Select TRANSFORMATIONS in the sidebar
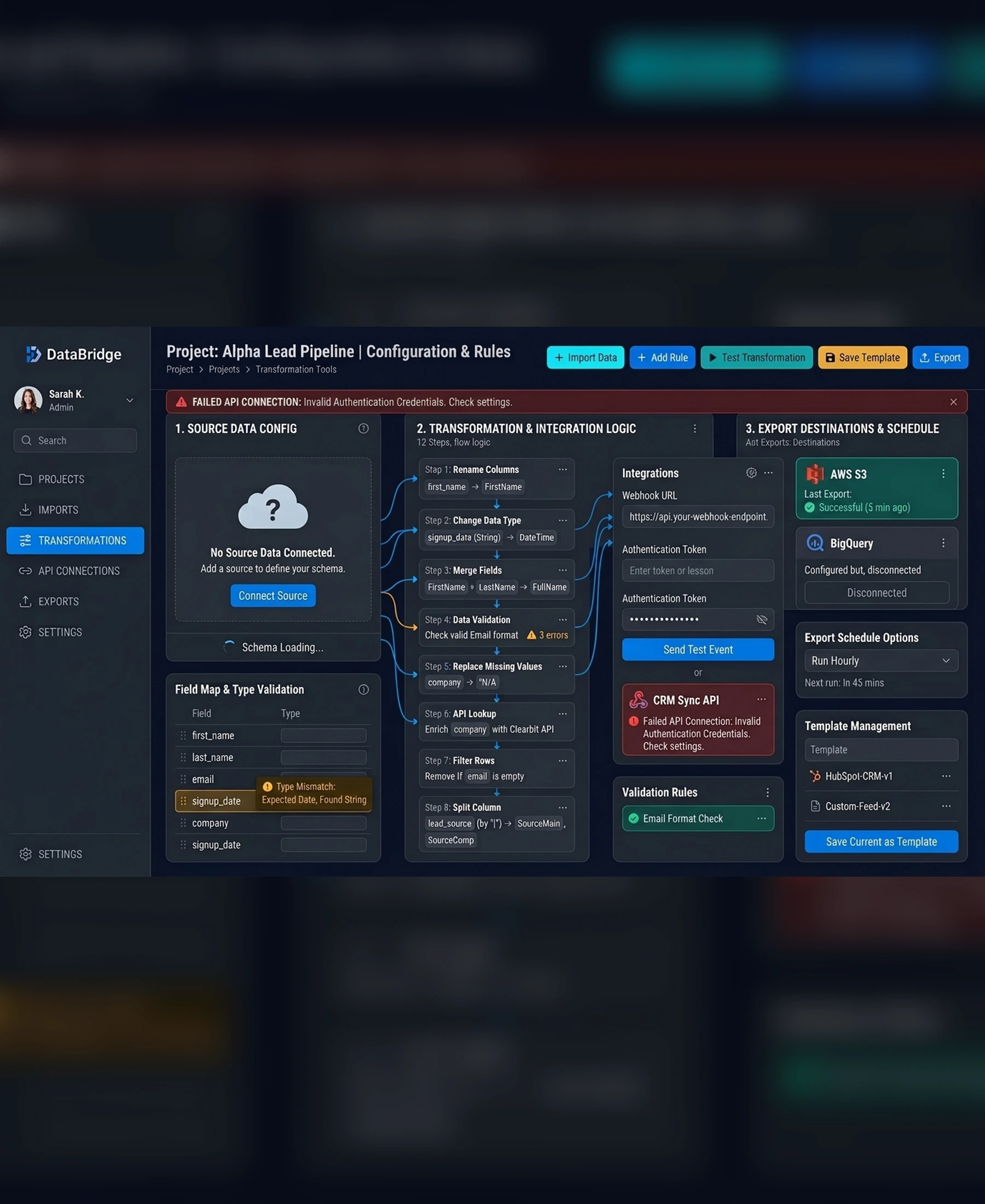985x1204 pixels. tap(75, 540)
